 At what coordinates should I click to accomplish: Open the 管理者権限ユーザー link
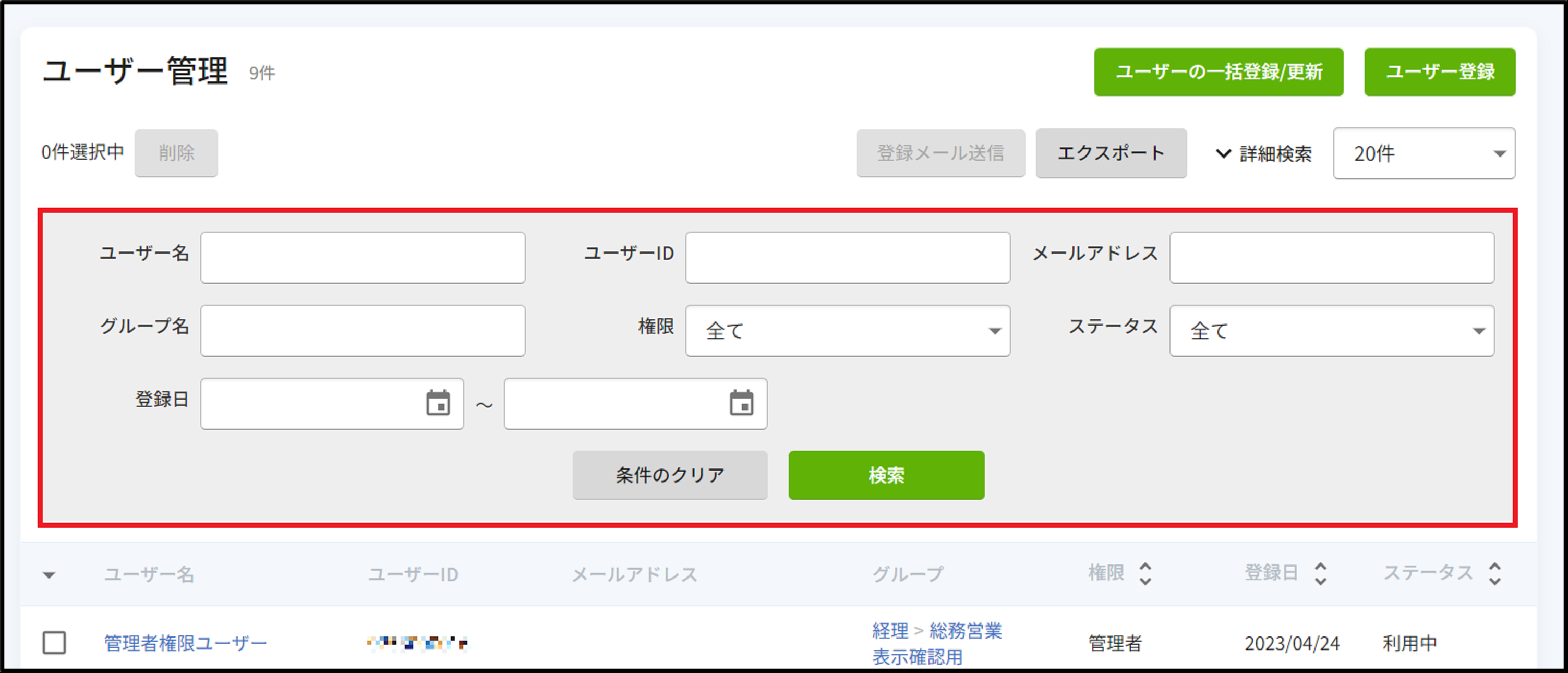click(186, 643)
